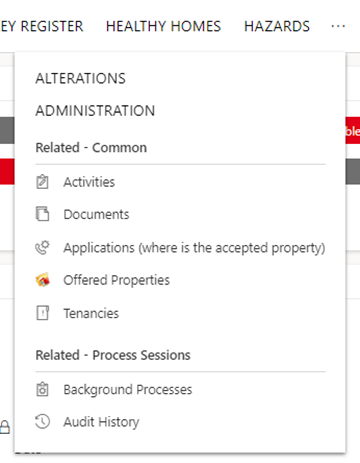
Task: Click the Offered Properties colorful icon
Action: coord(42,280)
